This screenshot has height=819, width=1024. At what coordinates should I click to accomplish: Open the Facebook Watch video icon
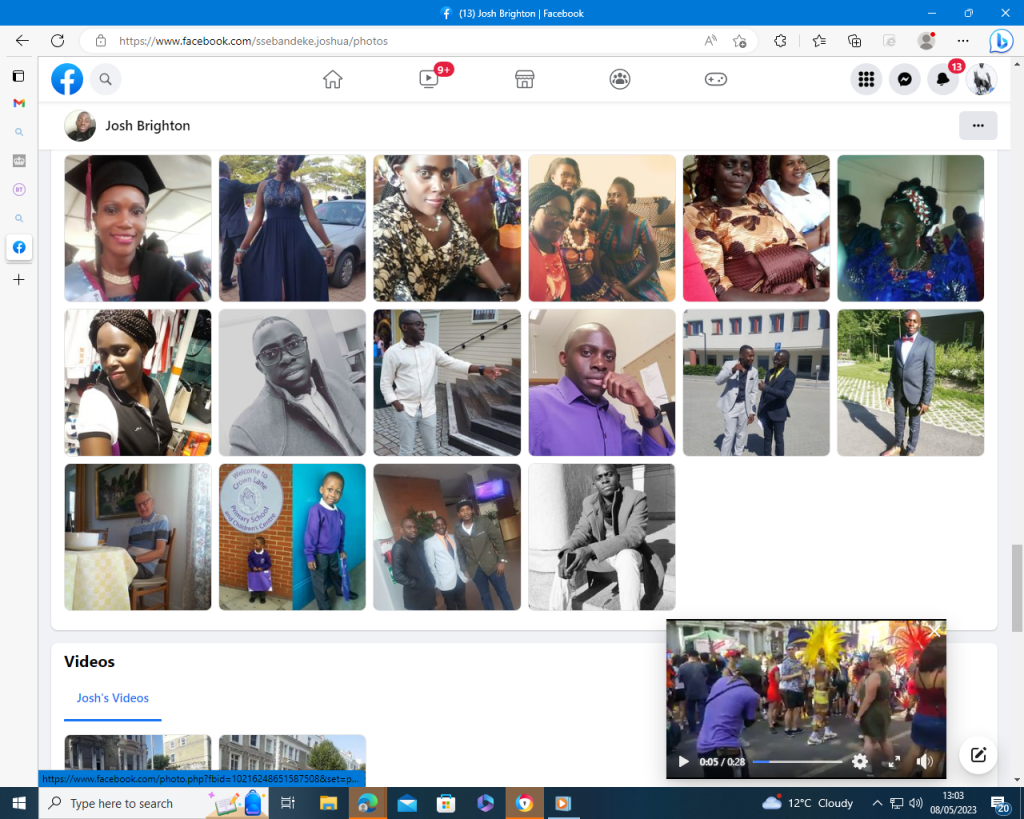(x=429, y=80)
